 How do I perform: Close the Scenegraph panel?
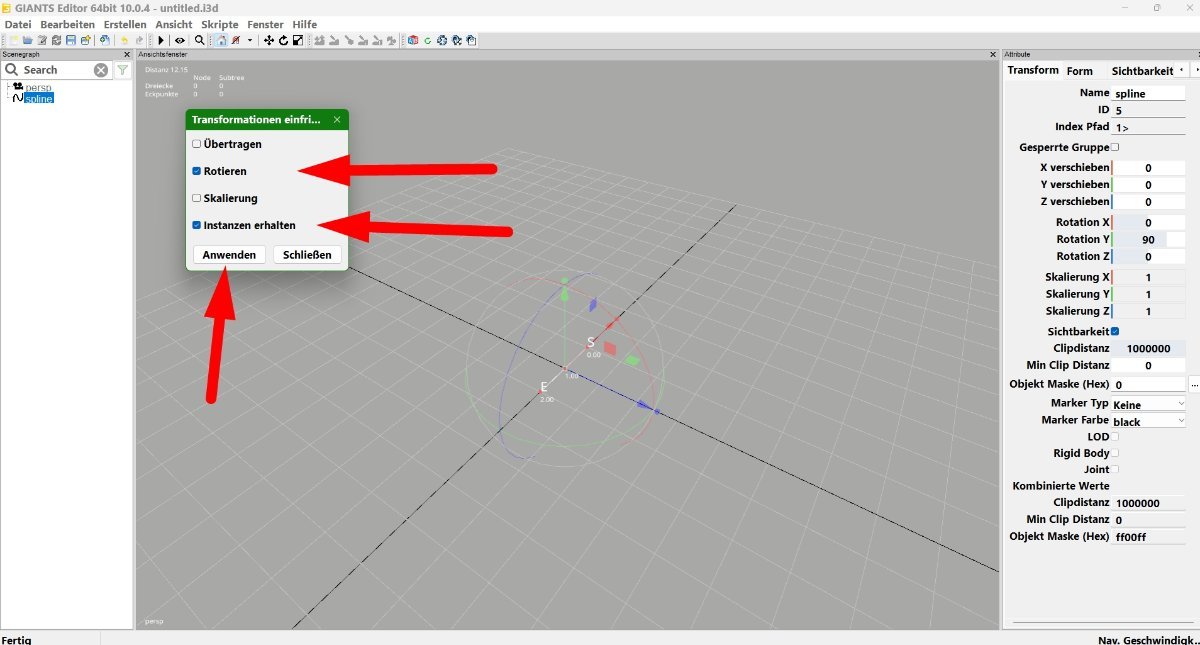(x=127, y=54)
